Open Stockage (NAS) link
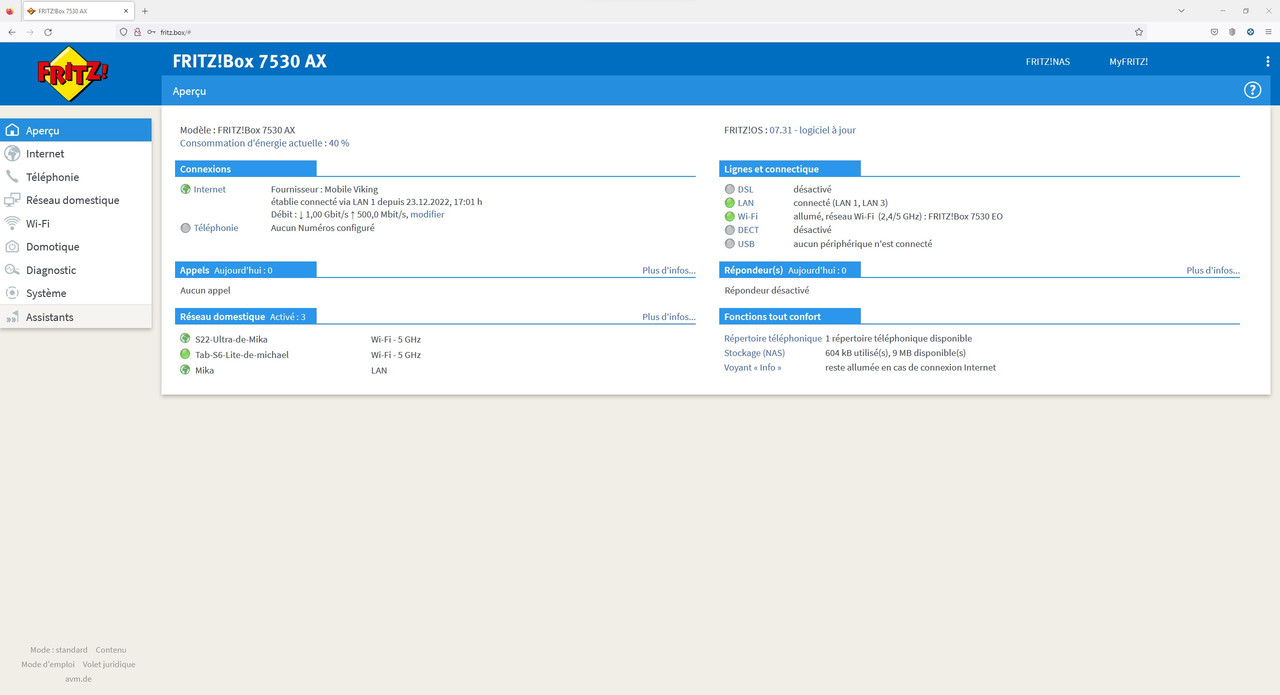The image size is (1280, 695). [x=755, y=353]
